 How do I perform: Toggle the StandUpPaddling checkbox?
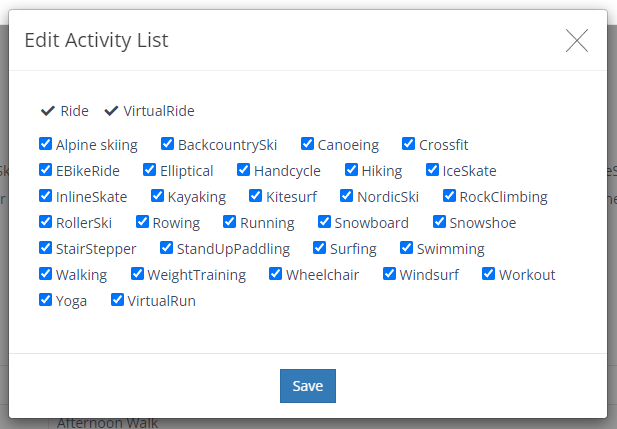165,248
